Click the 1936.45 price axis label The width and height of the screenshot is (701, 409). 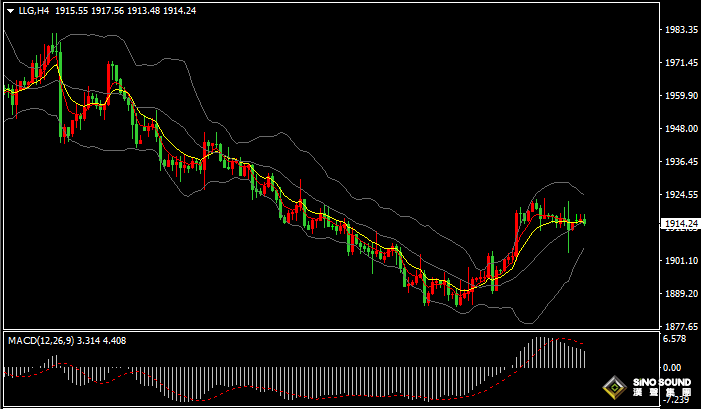click(680, 162)
